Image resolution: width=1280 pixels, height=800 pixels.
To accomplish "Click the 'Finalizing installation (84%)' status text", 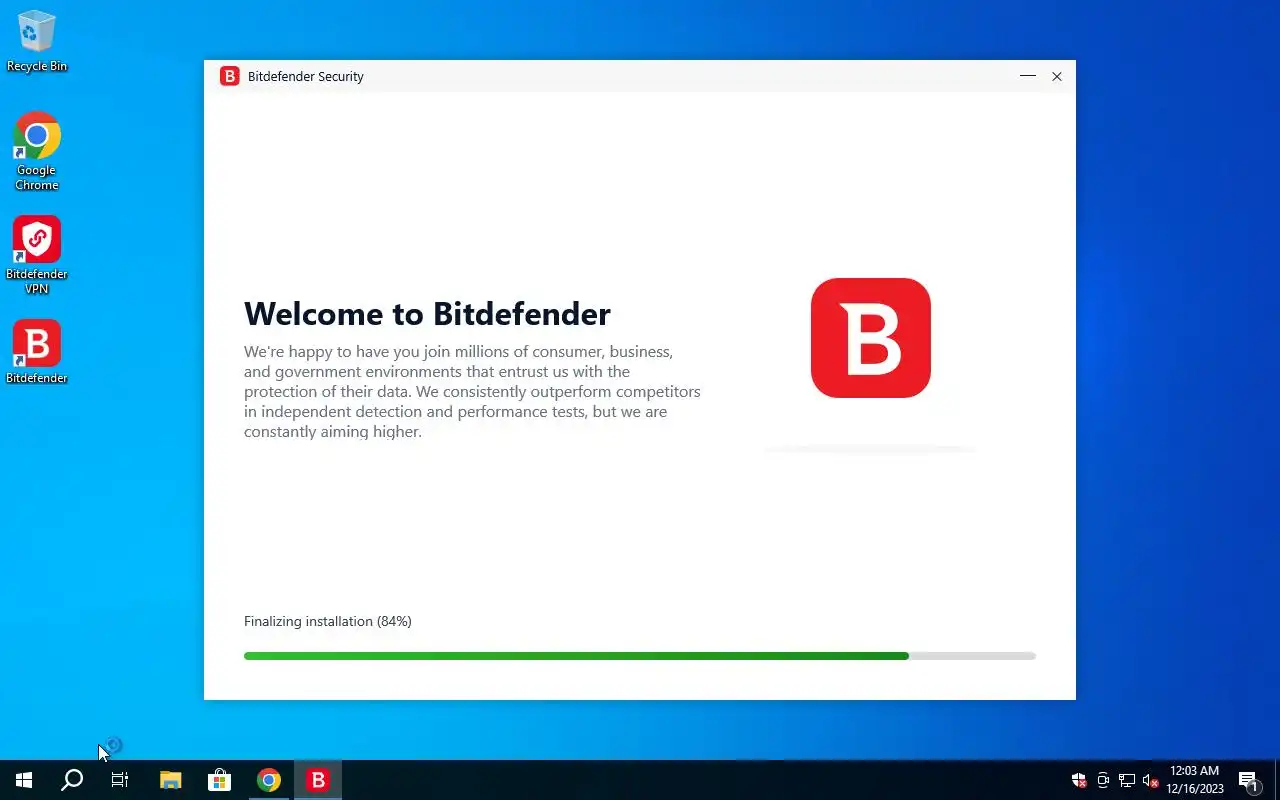I will point(328,621).
